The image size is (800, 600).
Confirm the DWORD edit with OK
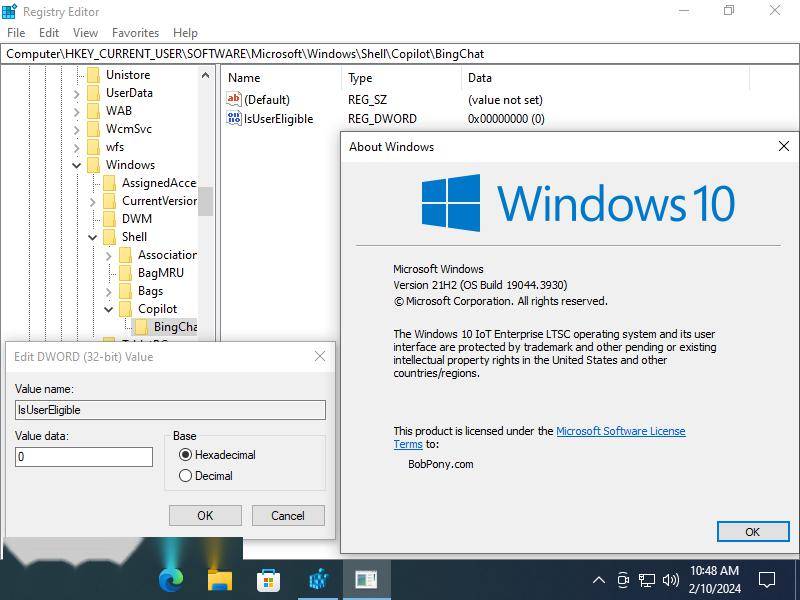click(205, 515)
